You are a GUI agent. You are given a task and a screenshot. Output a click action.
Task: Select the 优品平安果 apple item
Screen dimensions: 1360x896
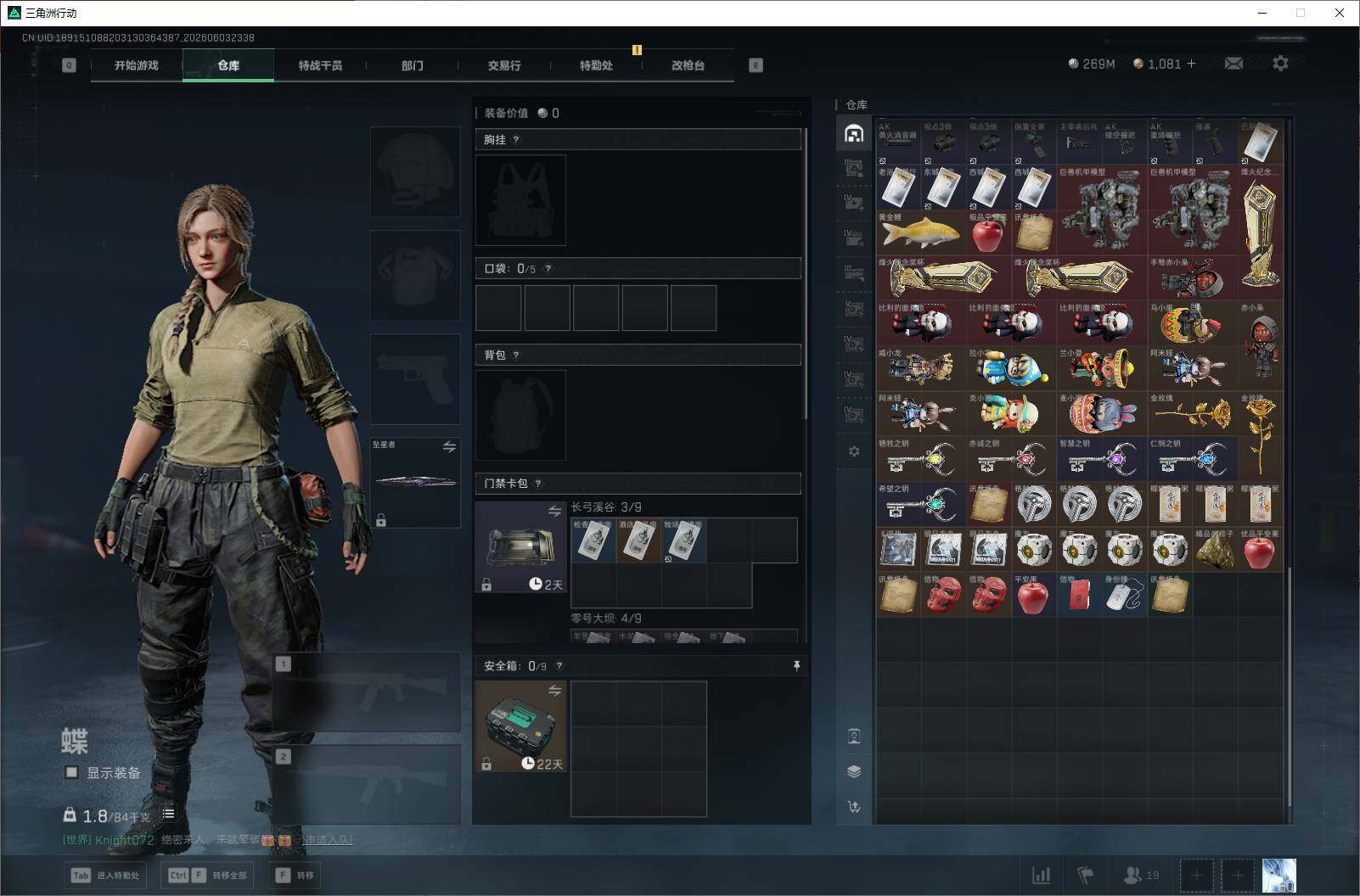1260,551
